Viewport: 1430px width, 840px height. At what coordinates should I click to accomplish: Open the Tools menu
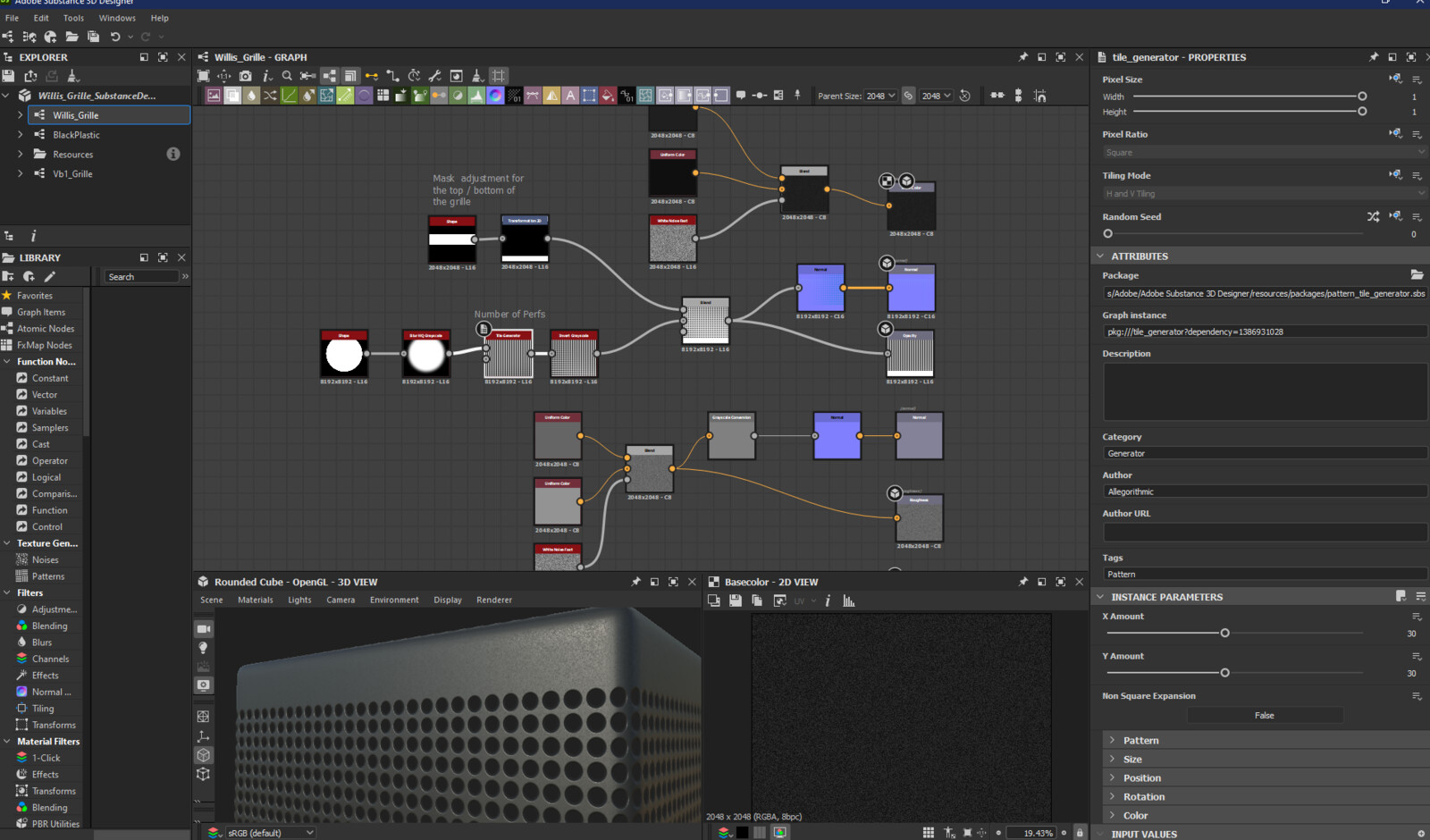[73, 18]
